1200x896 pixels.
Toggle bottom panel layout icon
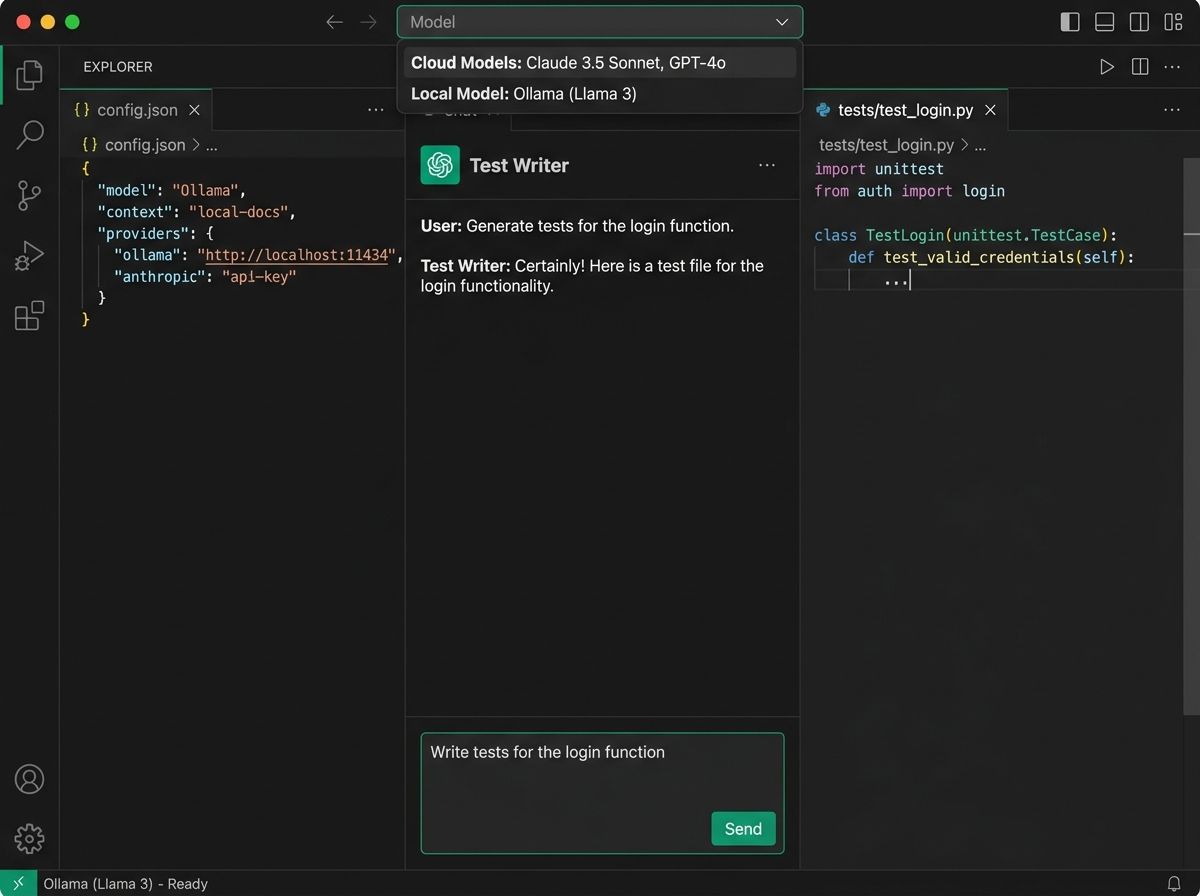tap(1104, 22)
